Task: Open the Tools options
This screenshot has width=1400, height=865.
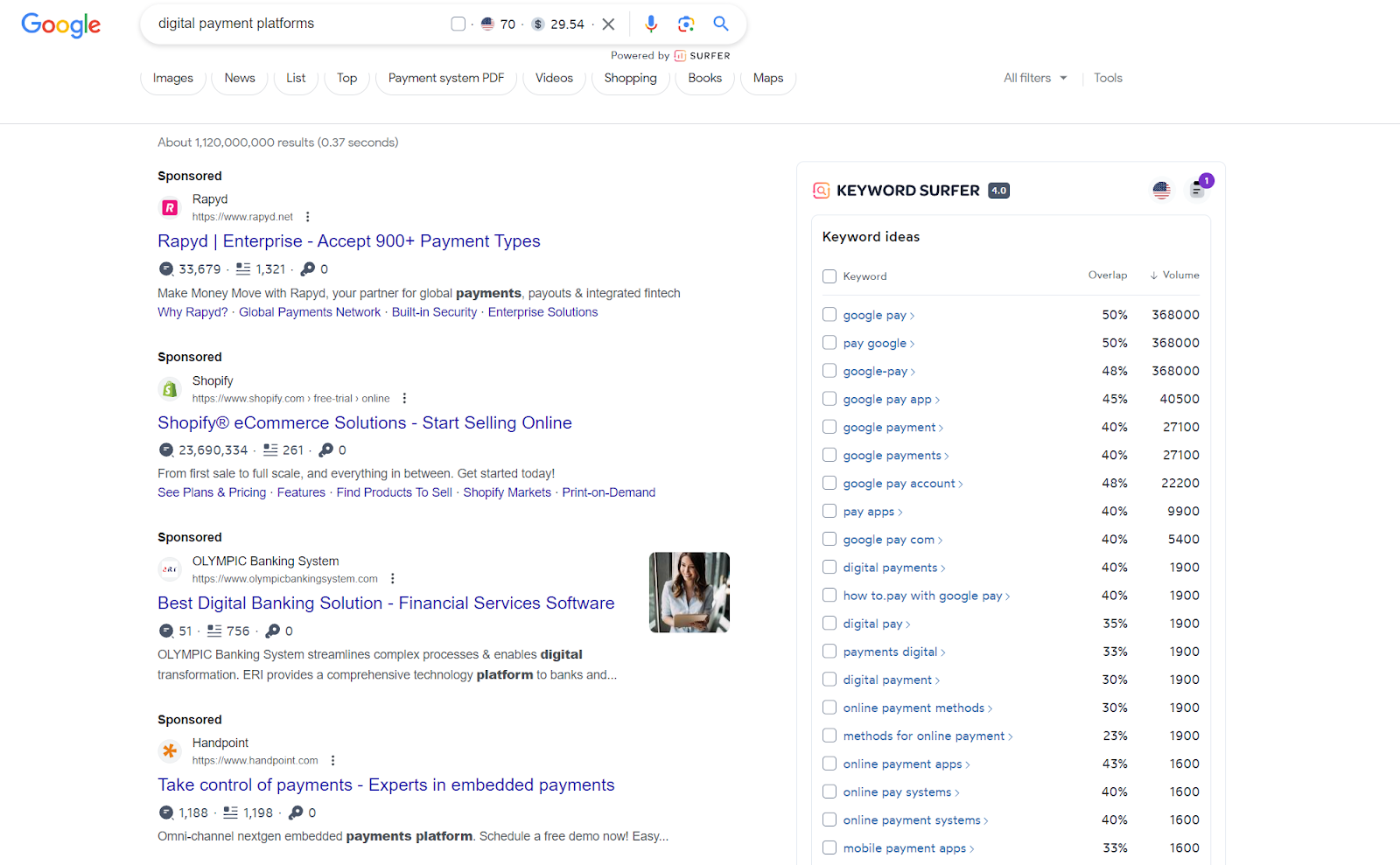Action: coord(1108,78)
